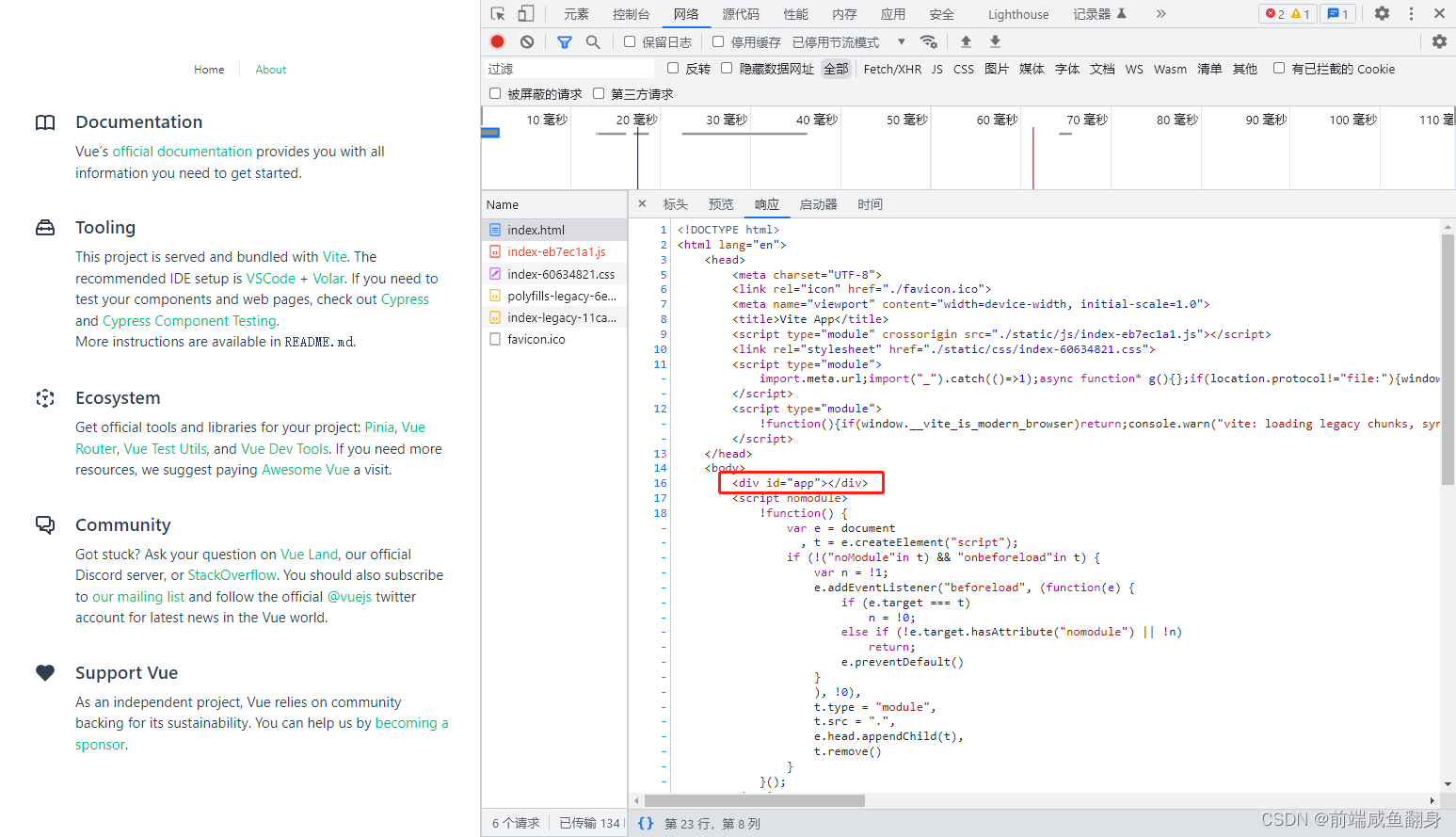Filter requests by 全部
The image size is (1456, 837).
[836, 69]
